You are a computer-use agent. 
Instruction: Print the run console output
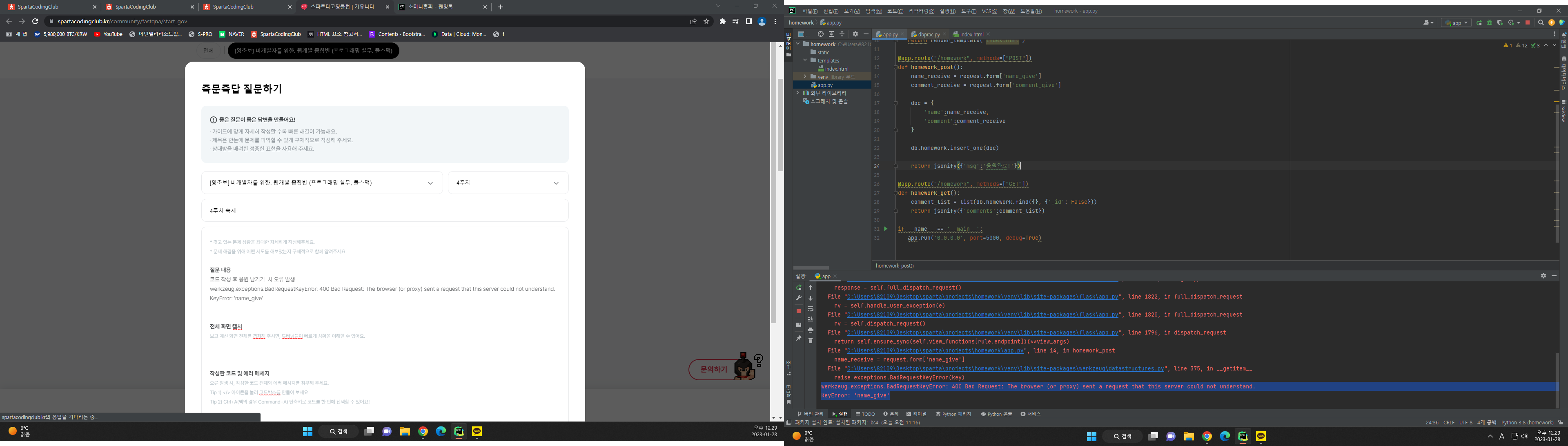click(x=810, y=330)
